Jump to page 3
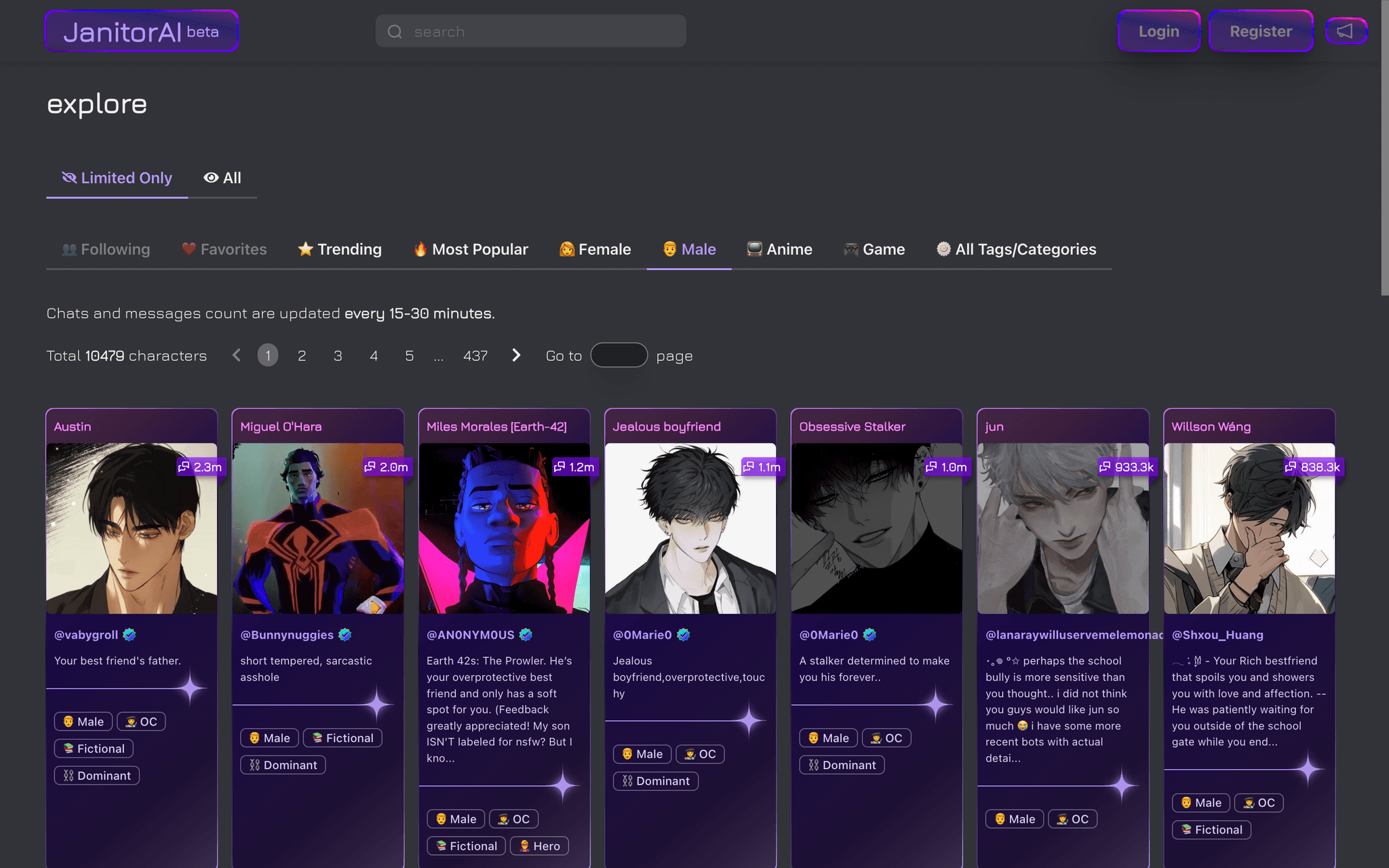This screenshot has width=1389, height=868. (338, 355)
